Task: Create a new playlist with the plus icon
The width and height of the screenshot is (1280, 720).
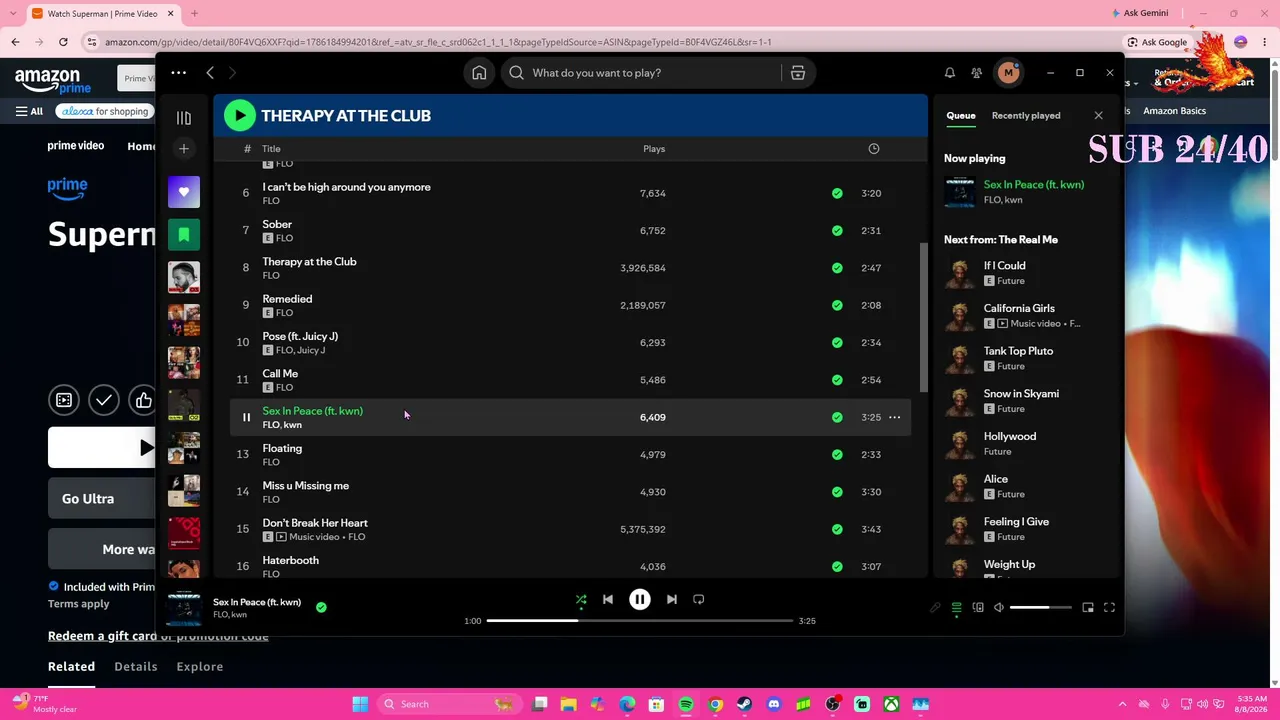Action: click(184, 149)
